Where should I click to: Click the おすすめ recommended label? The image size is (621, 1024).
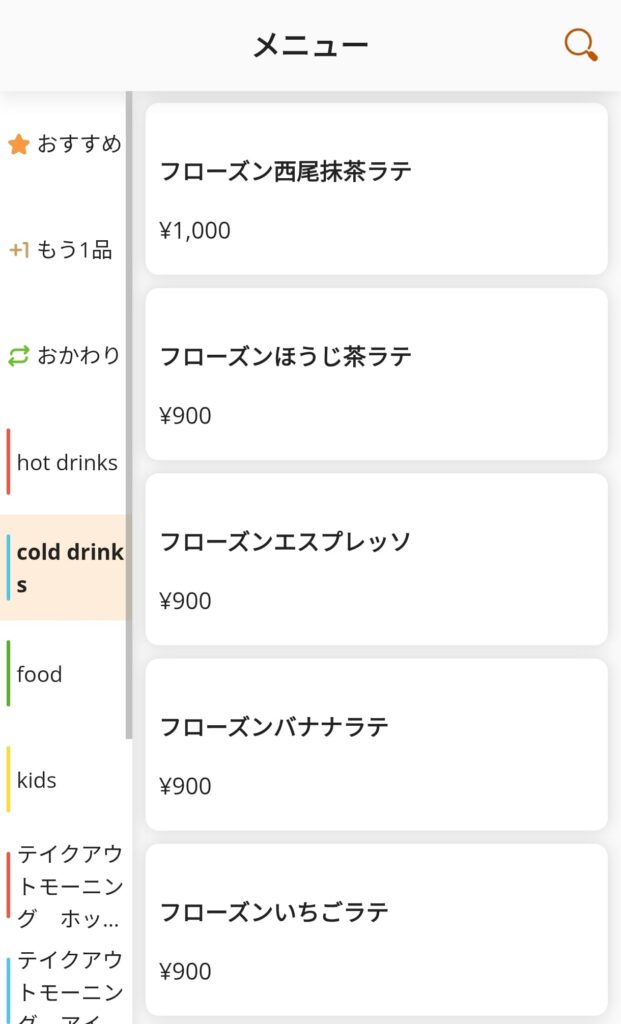(x=79, y=144)
